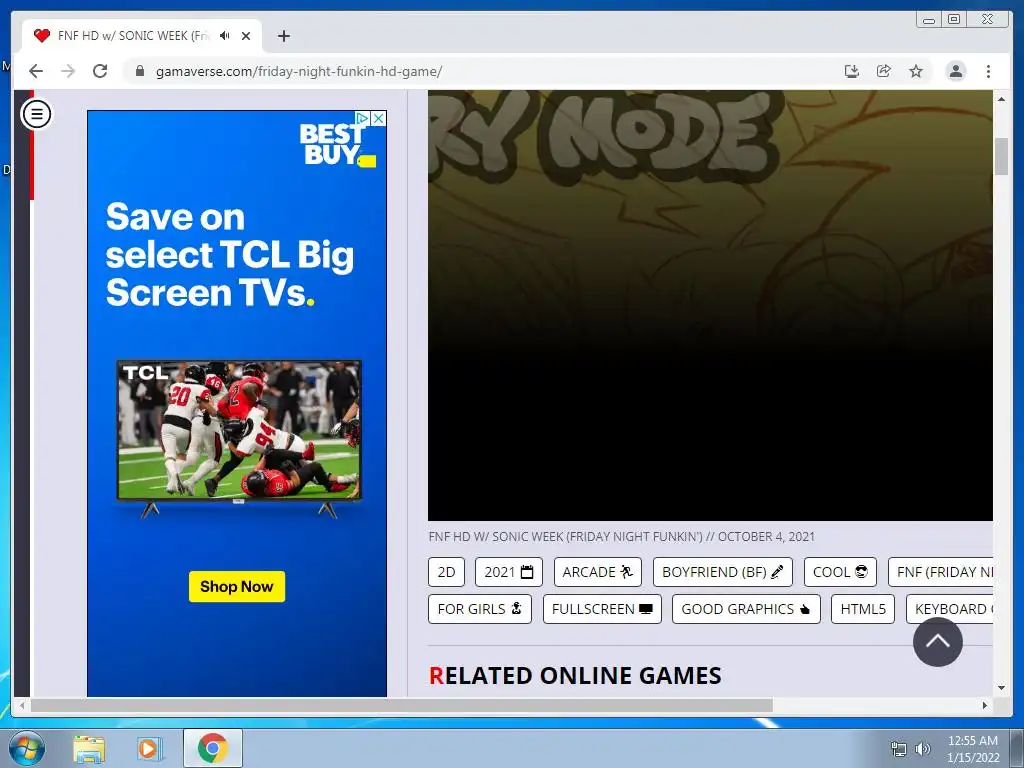This screenshot has width=1024, height=768.
Task: Open the taskbar clock showing 12:55 AM
Action: point(973,749)
